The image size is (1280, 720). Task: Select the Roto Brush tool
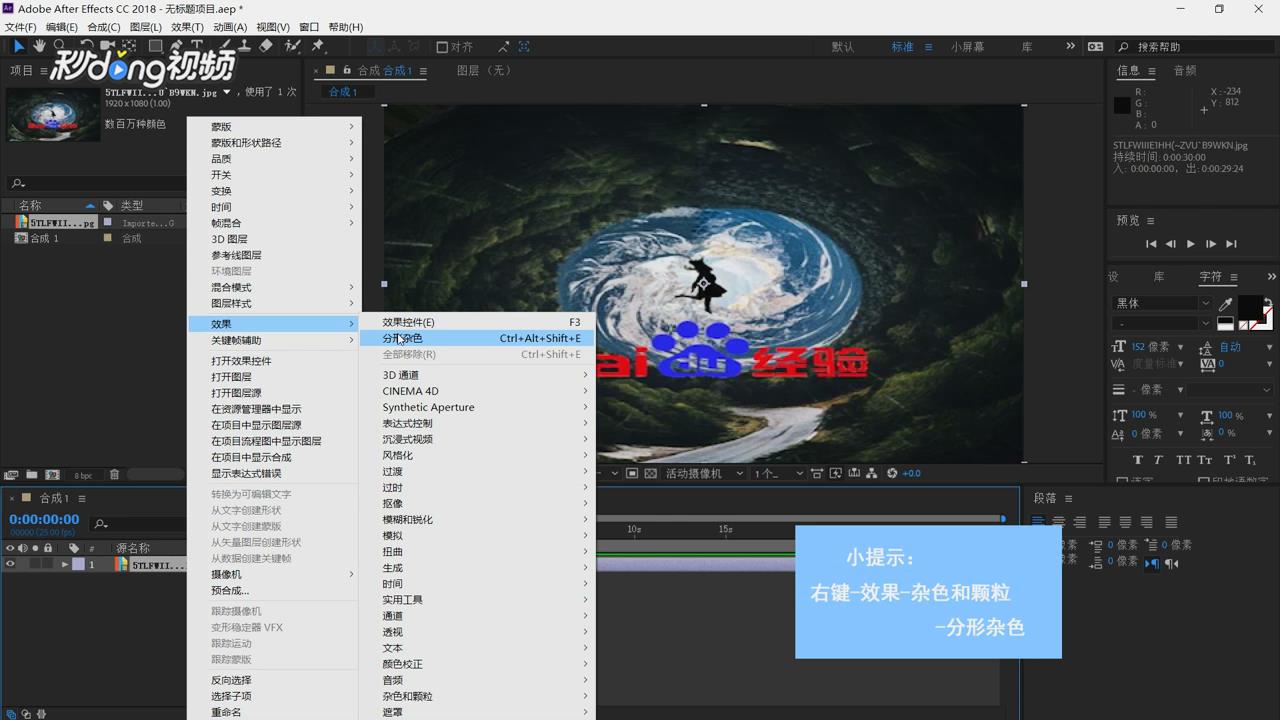[x=293, y=46]
